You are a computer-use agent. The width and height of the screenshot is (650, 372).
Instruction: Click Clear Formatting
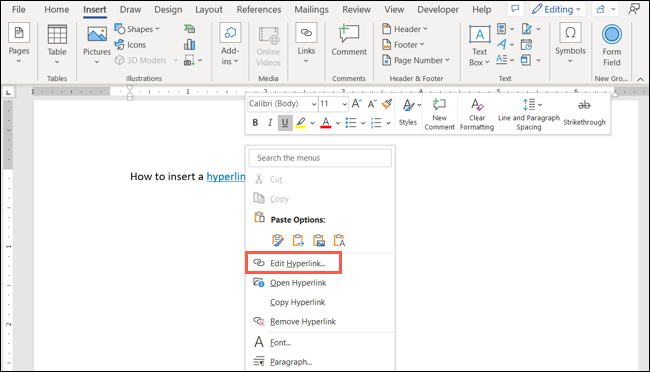click(477, 114)
